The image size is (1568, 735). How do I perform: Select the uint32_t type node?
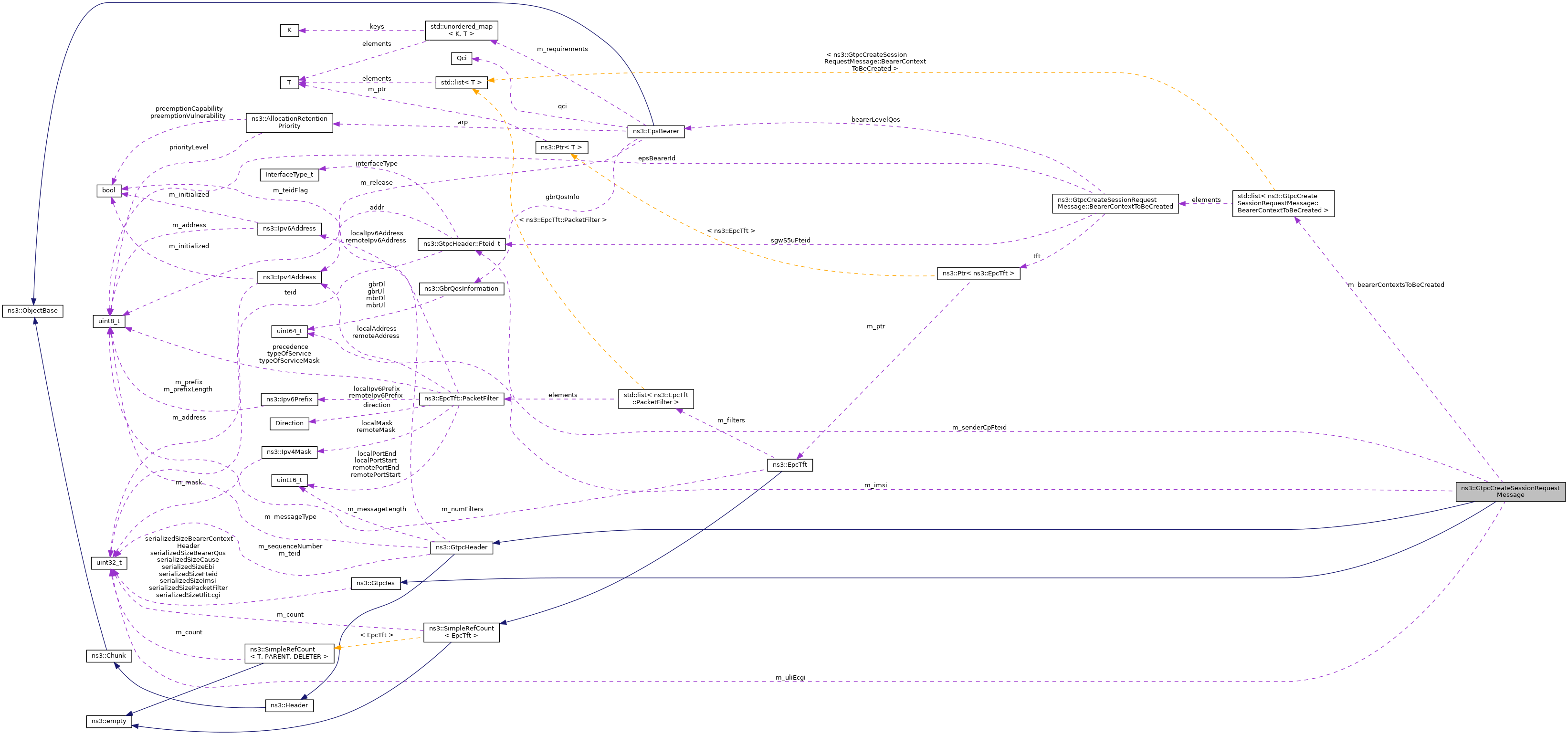click(108, 563)
